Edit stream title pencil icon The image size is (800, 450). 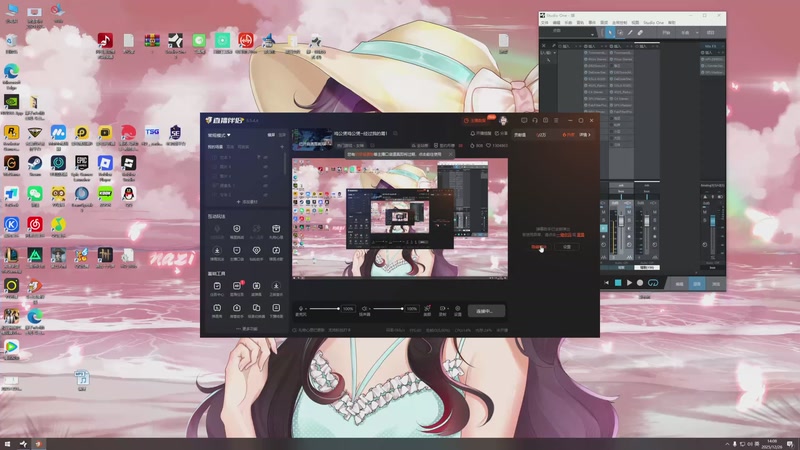pyautogui.click(x=395, y=134)
